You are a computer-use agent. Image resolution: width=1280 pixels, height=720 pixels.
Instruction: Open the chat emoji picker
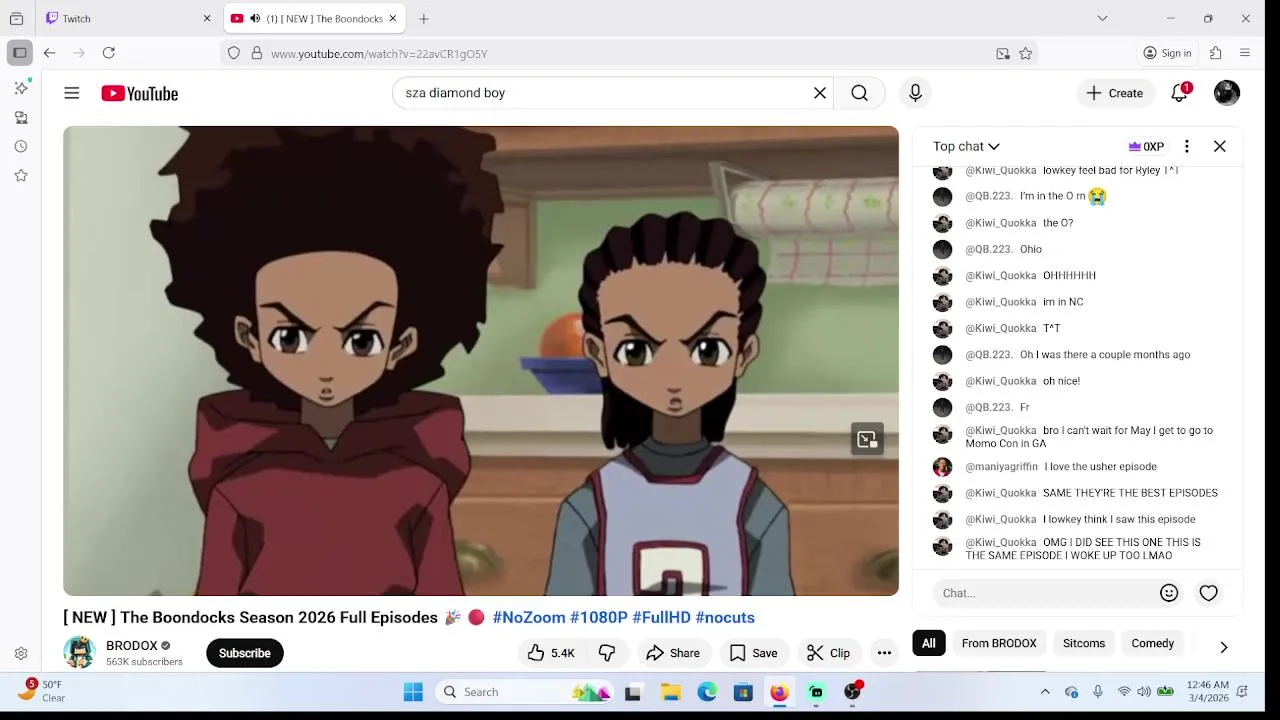click(x=1169, y=593)
